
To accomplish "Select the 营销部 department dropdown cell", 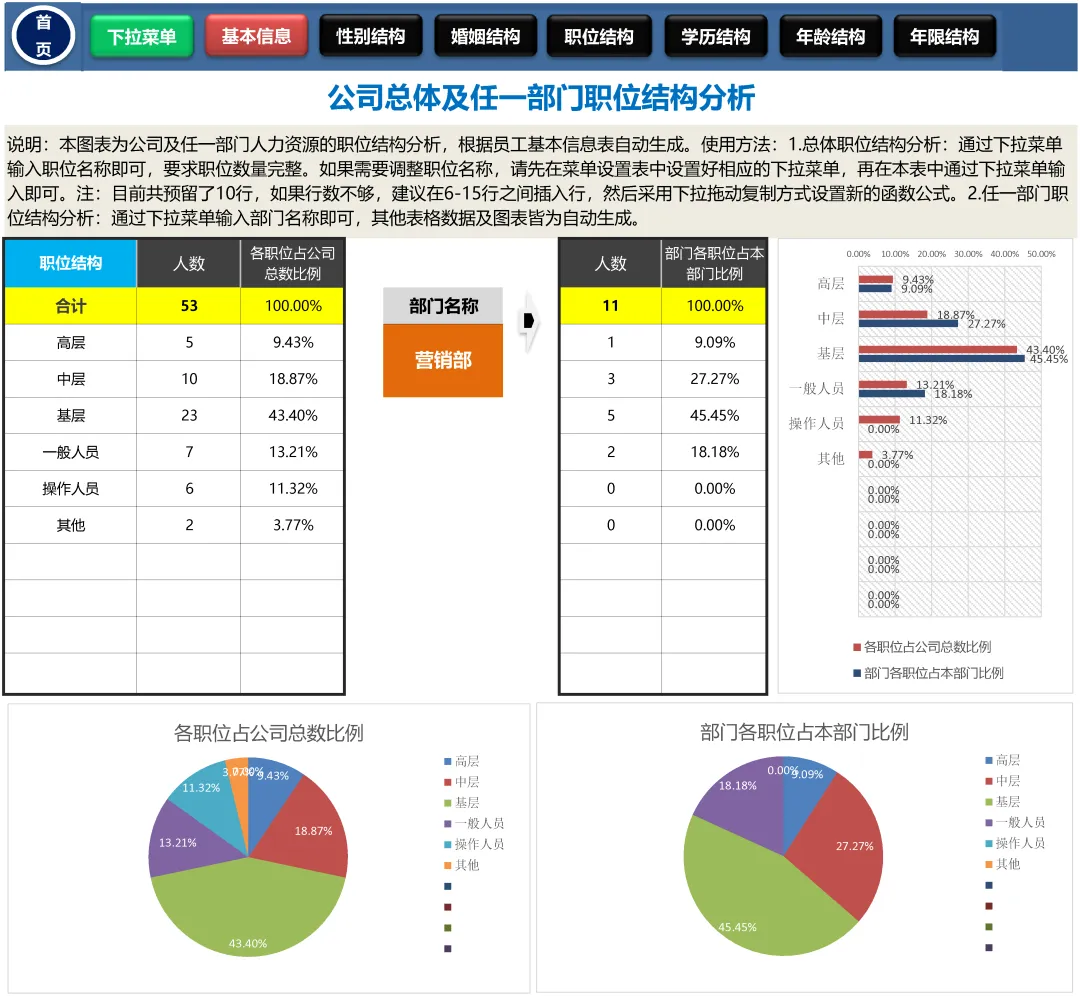I will (x=443, y=360).
